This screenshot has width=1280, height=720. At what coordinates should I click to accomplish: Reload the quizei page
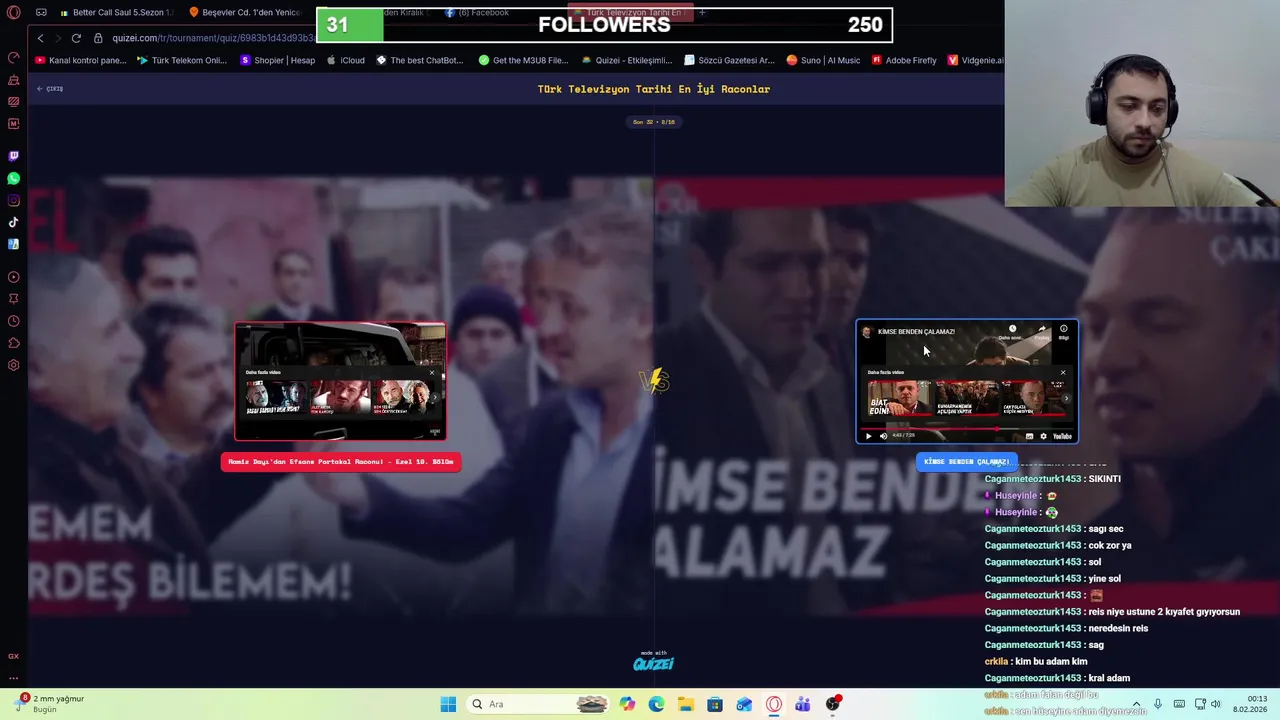pyautogui.click(x=76, y=38)
